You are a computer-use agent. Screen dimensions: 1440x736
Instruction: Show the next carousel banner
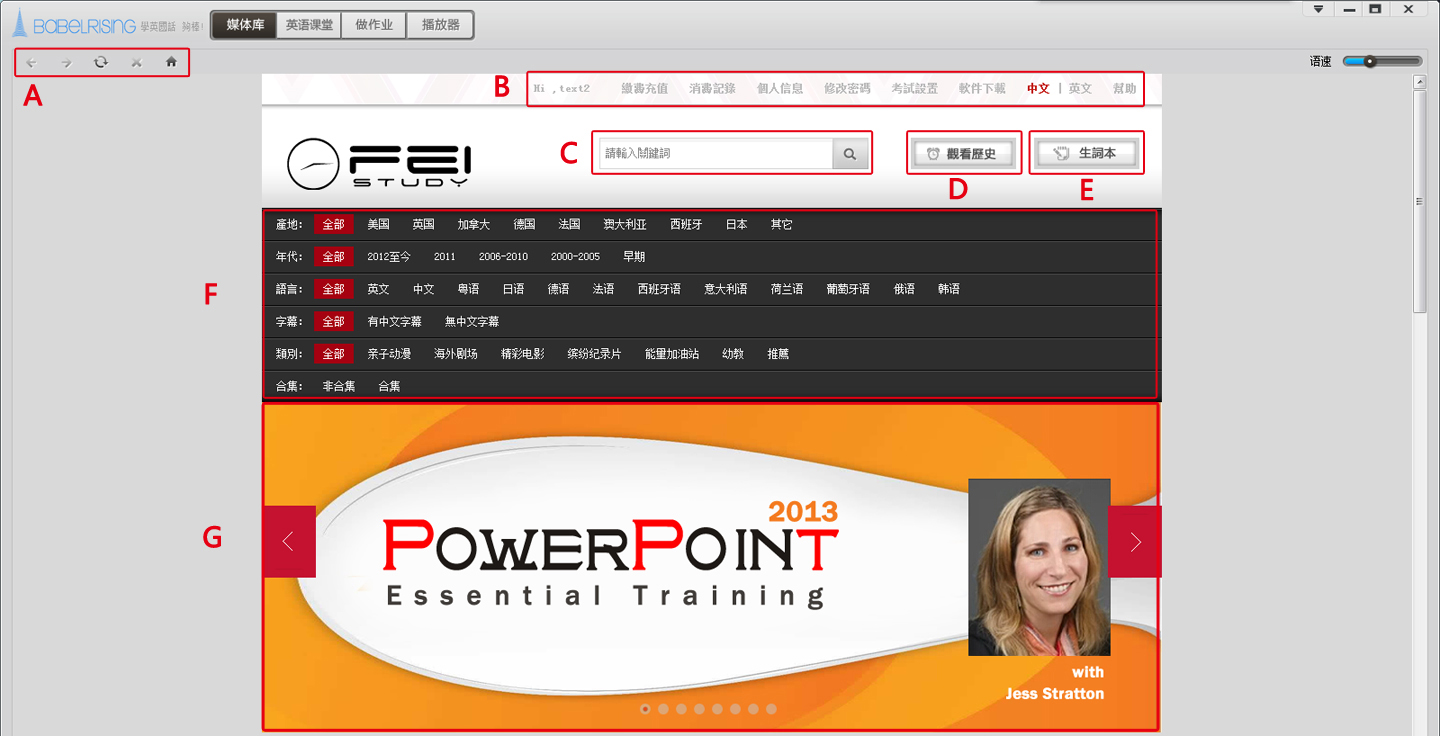1135,541
